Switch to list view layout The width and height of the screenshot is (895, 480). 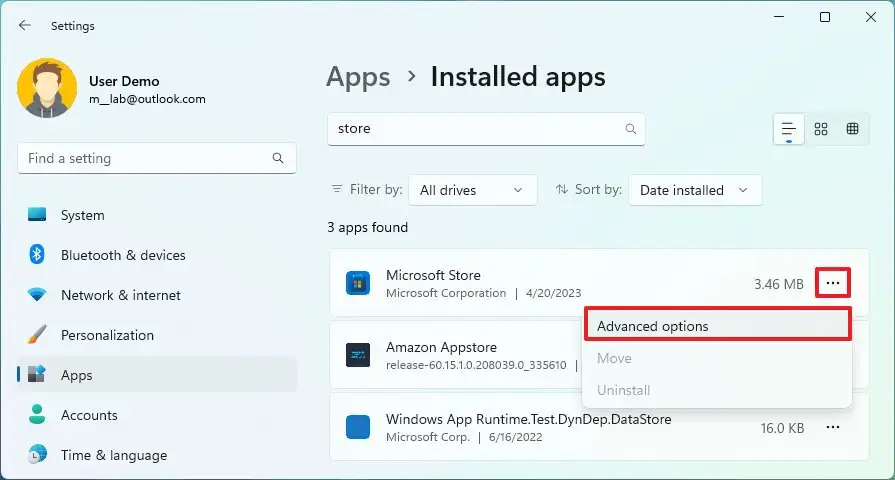[789, 129]
